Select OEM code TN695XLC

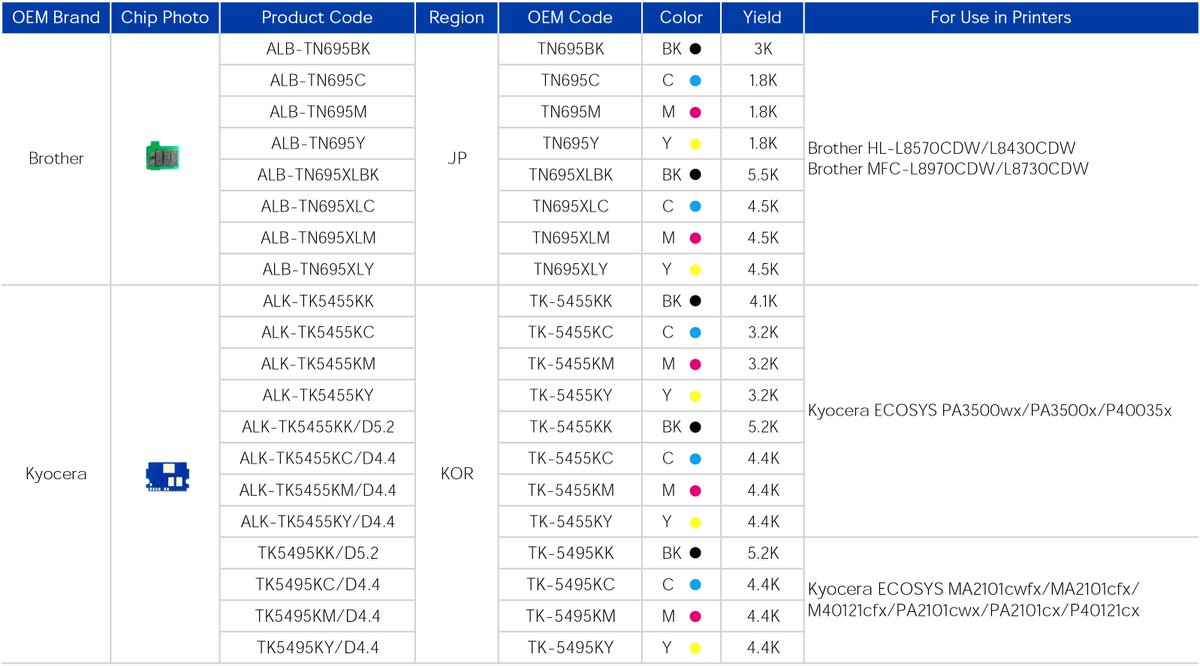pyautogui.click(x=571, y=207)
